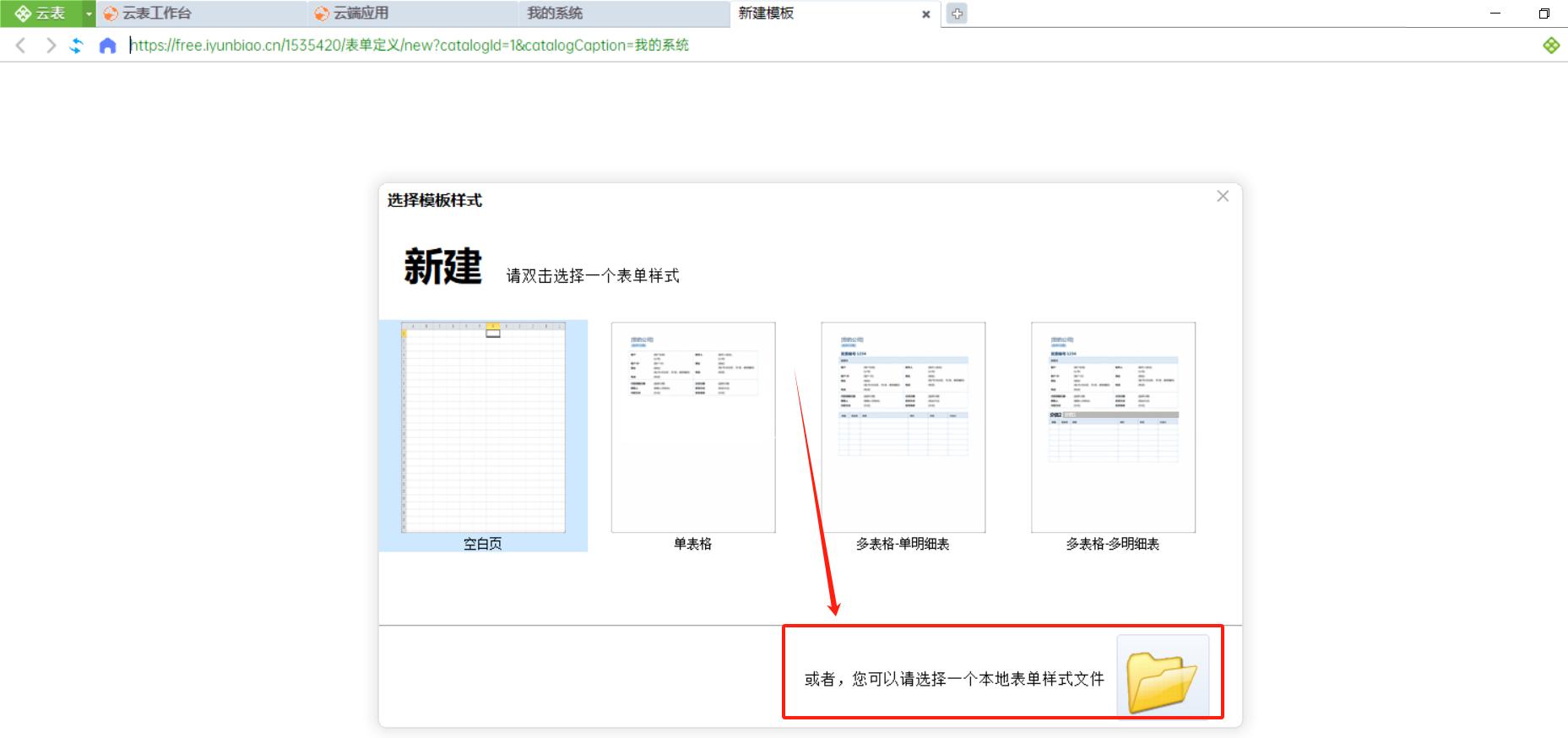Switch to the 云表工作台 tab

click(157, 14)
